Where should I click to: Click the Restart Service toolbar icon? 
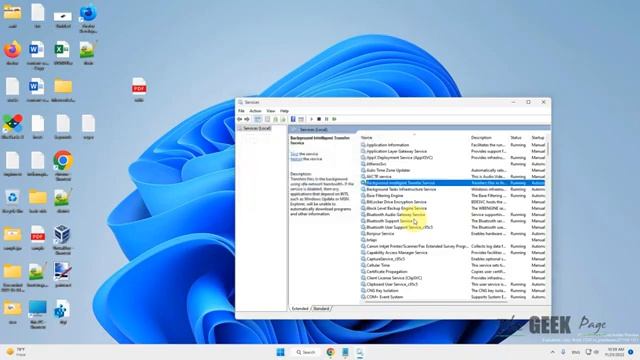334,119
